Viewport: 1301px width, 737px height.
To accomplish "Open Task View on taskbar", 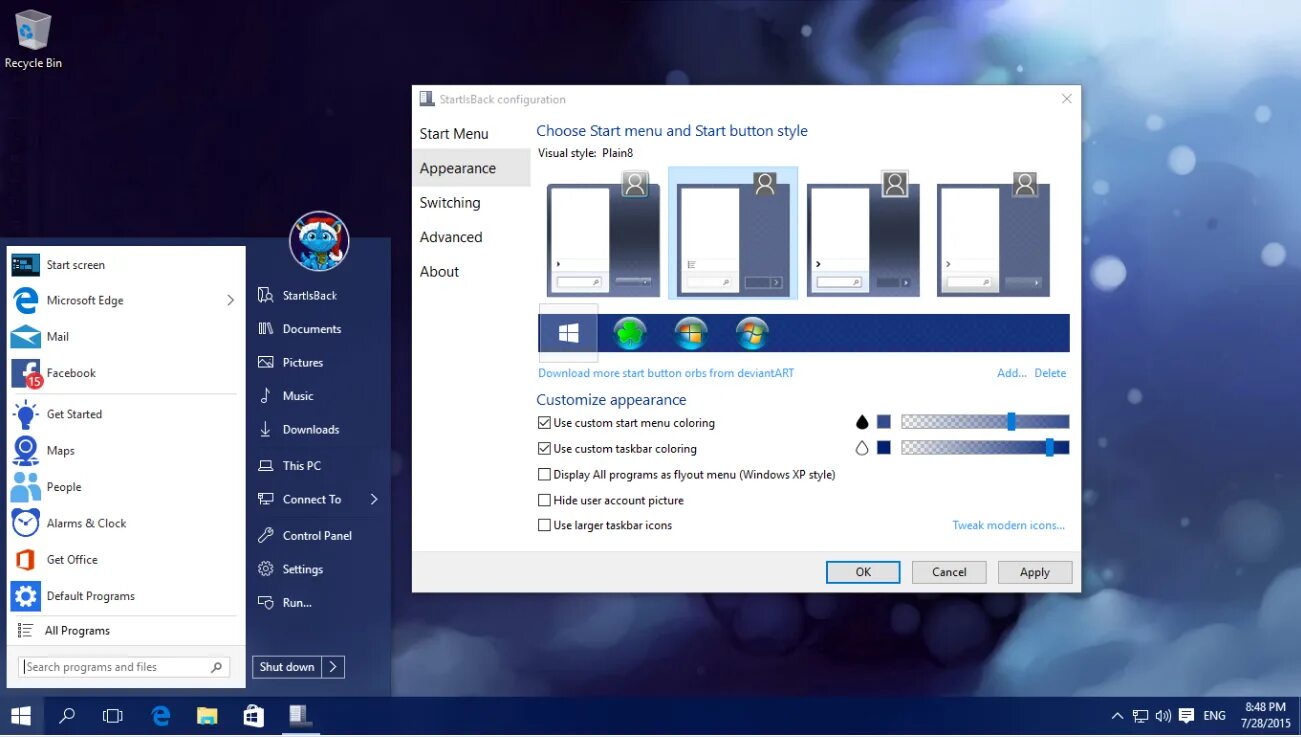I will point(113,716).
